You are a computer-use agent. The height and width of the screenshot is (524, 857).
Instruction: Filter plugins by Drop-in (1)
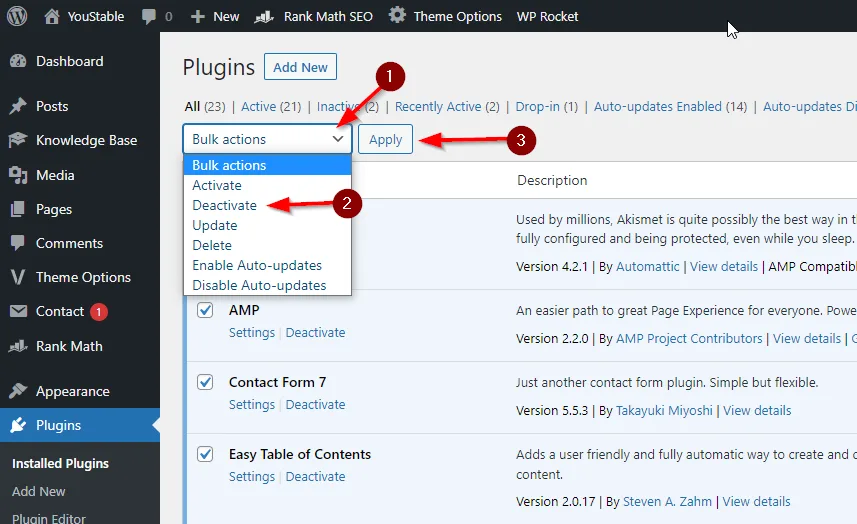pyautogui.click(x=547, y=107)
